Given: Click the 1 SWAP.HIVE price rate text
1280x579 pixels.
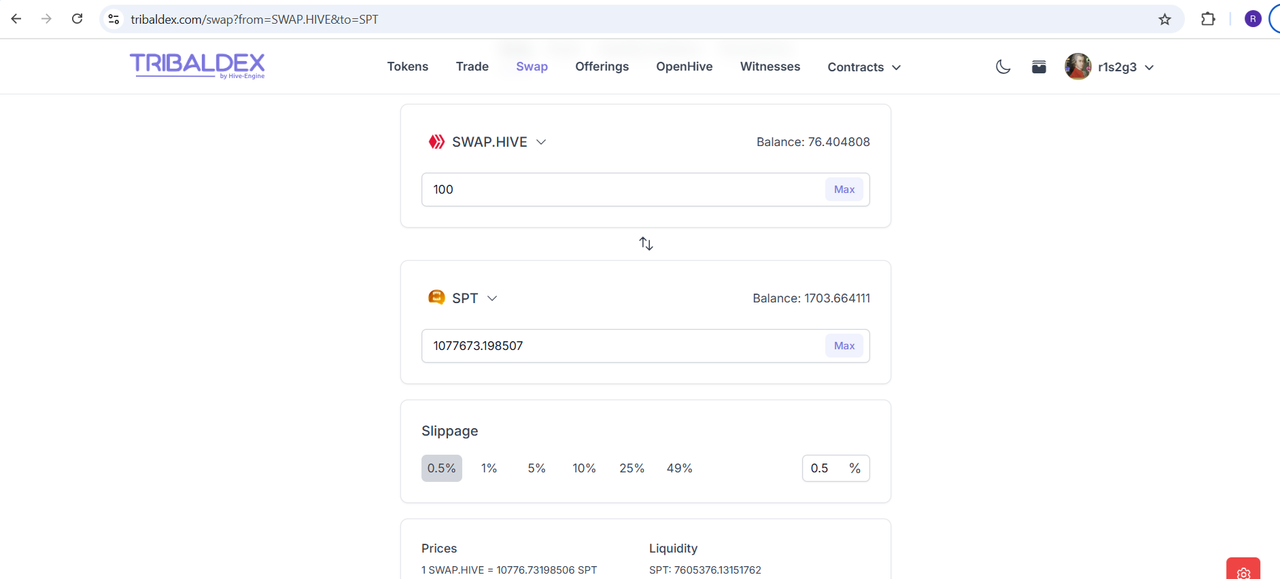Looking at the screenshot, I should [509, 570].
